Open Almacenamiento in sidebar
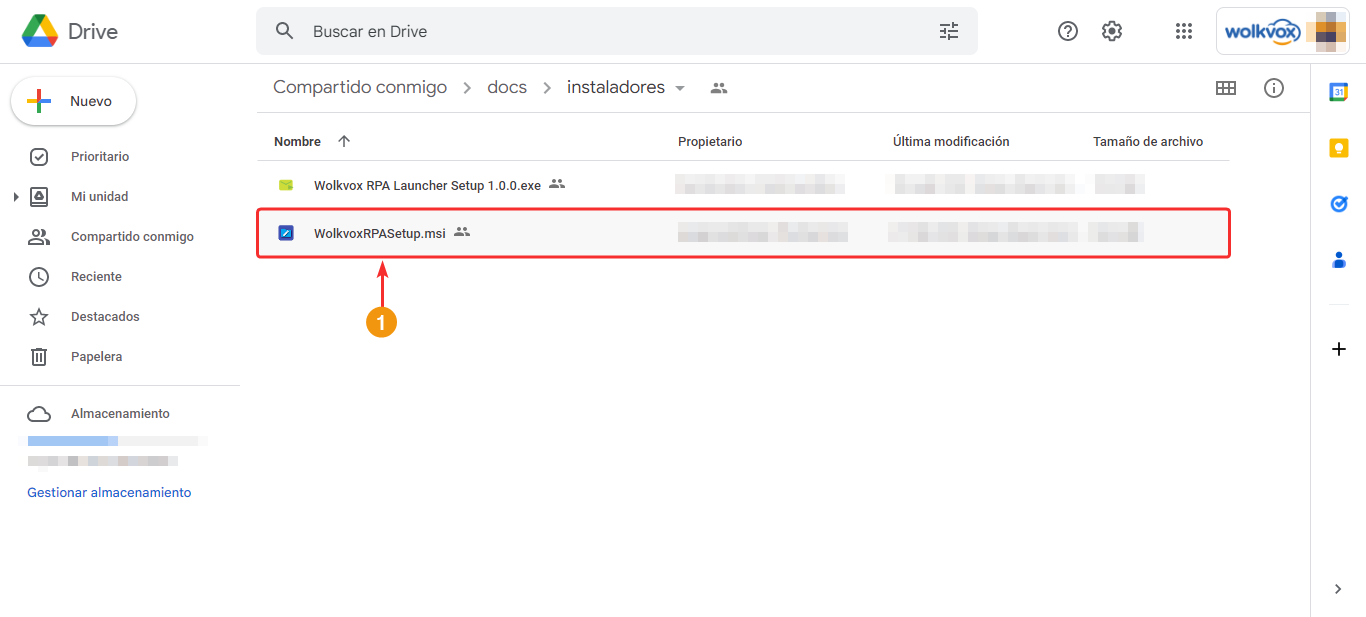 tap(120, 414)
